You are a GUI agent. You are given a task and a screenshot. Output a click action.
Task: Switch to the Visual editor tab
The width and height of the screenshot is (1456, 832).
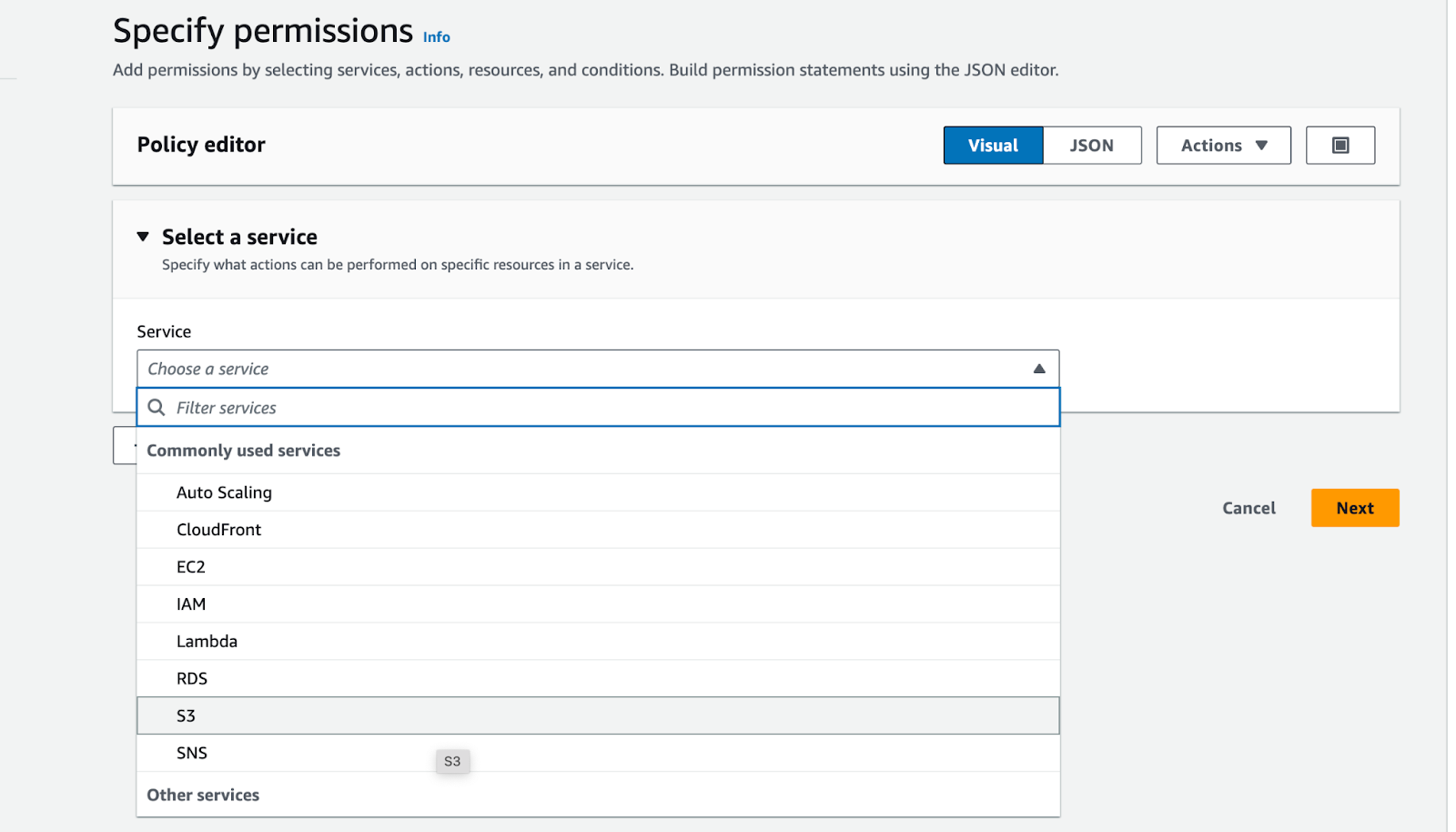click(x=993, y=146)
